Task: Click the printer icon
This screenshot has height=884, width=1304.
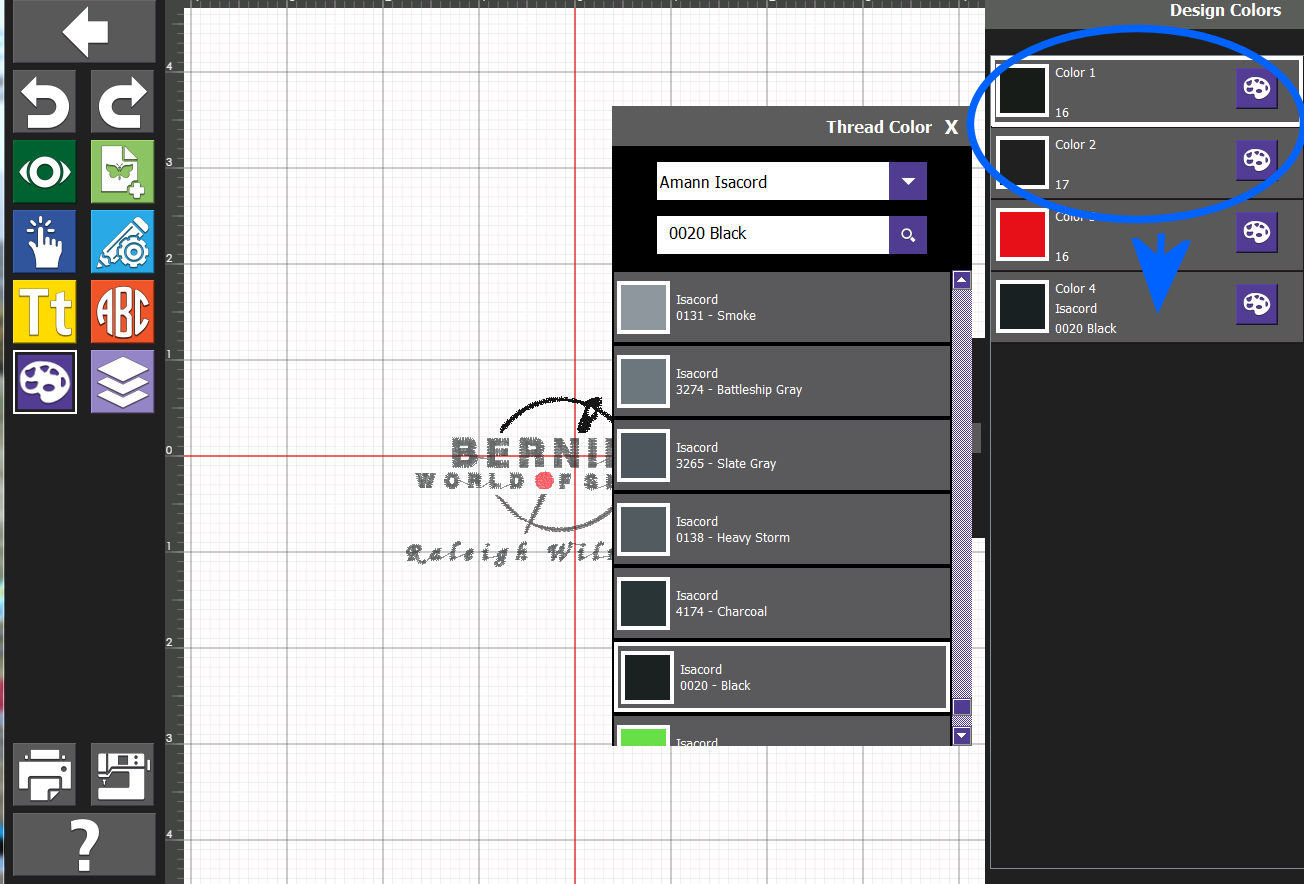Action: pyautogui.click(x=45, y=774)
